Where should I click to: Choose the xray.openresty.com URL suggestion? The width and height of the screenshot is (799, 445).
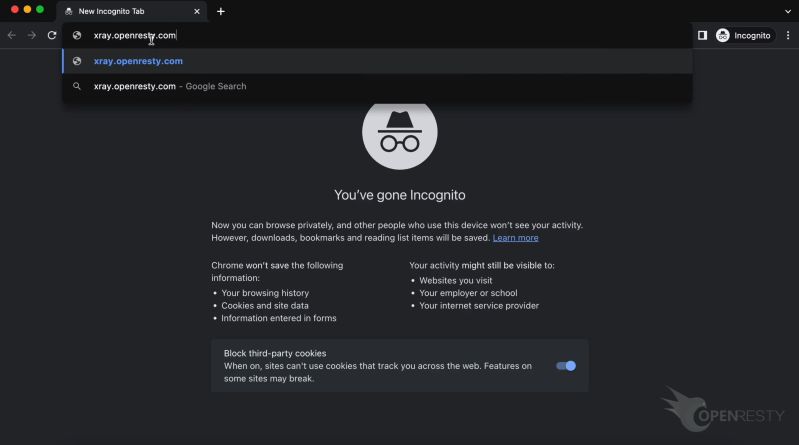point(377,61)
